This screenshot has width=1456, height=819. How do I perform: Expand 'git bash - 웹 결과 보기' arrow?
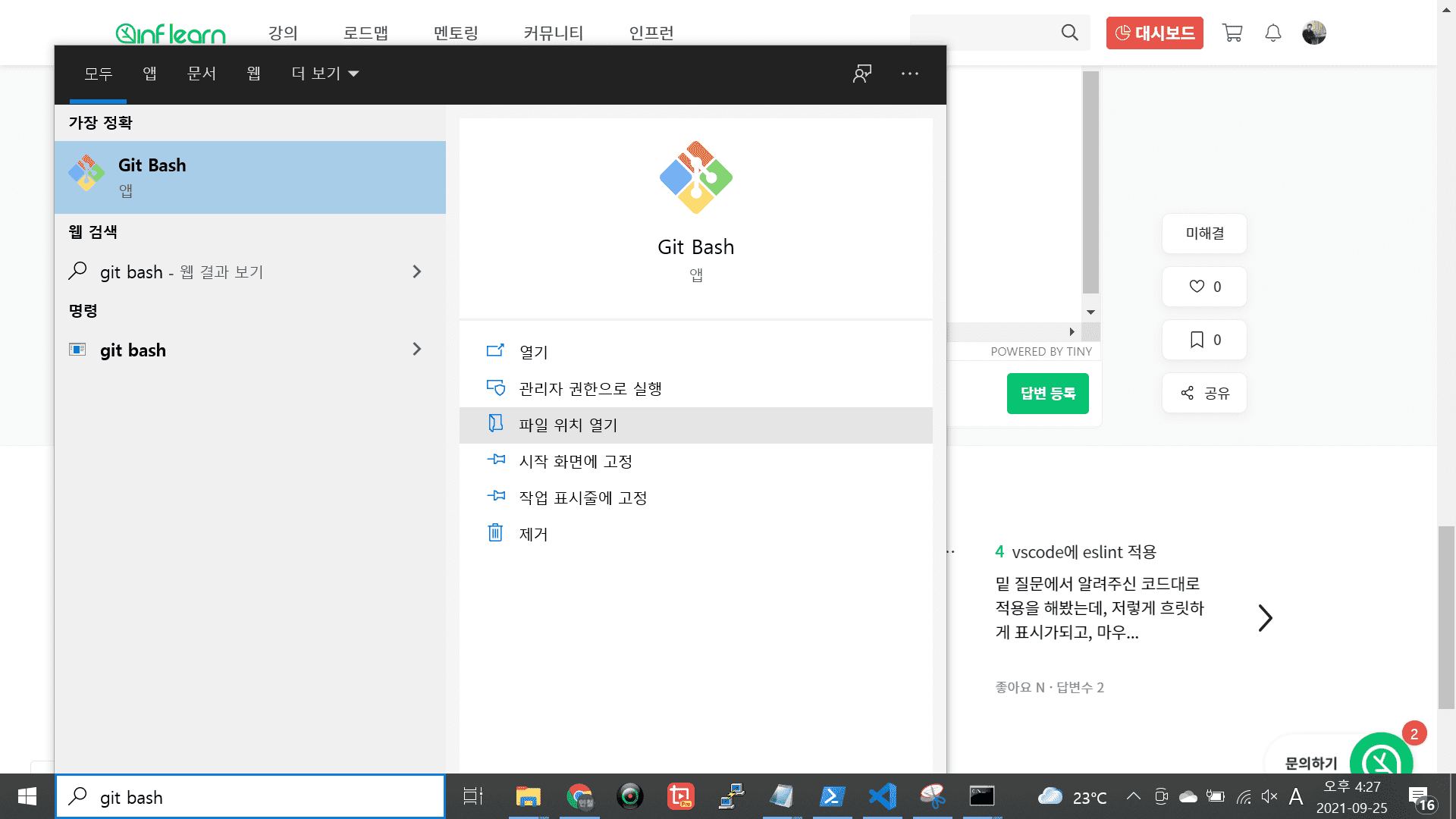tap(416, 271)
